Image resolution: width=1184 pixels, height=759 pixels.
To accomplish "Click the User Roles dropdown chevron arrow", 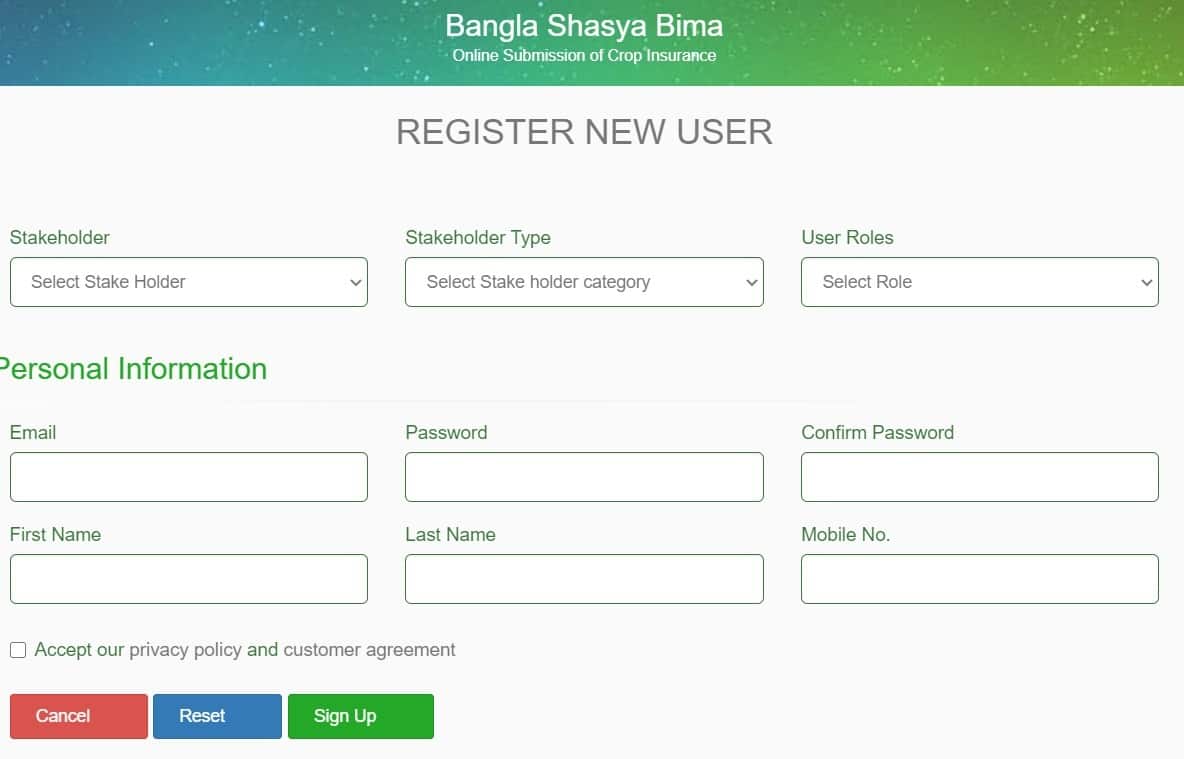I will pos(1148,282).
